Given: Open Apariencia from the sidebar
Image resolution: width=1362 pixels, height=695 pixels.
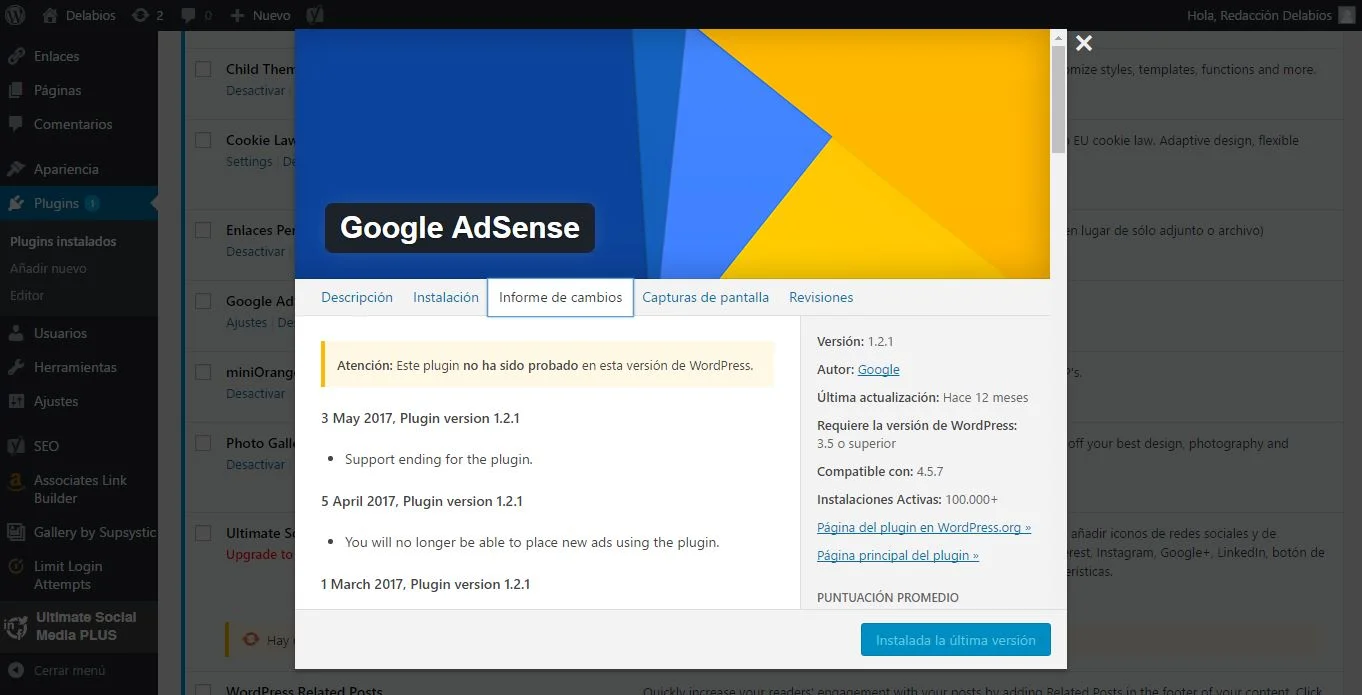Looking at the screenshot, I should 66,169.
